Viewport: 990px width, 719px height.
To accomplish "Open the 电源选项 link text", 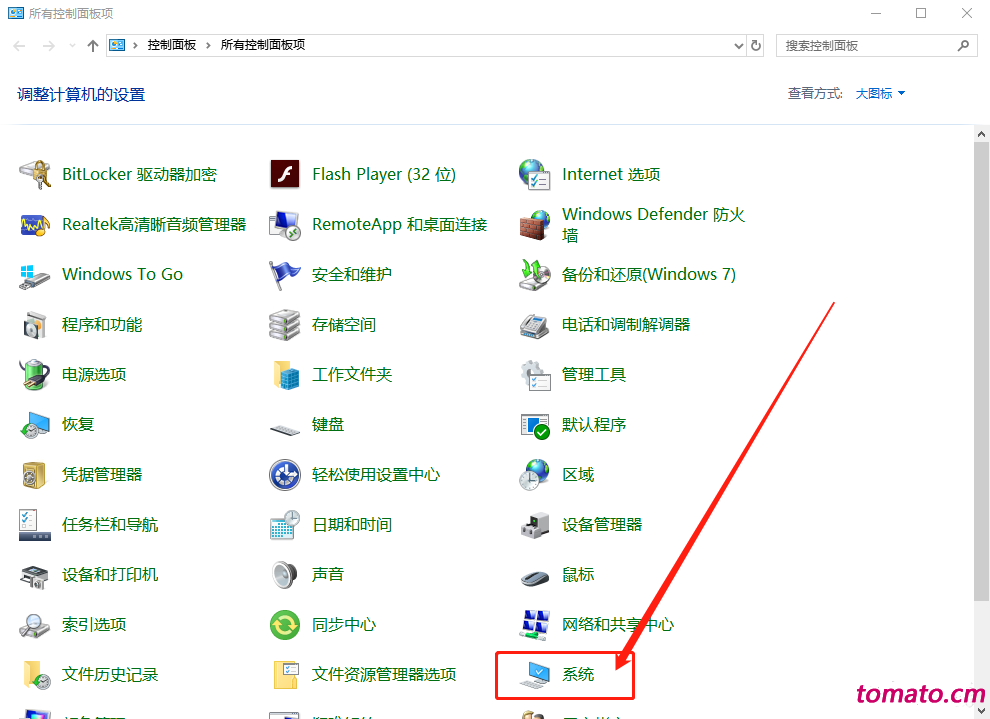I will (x=94, y=374).
